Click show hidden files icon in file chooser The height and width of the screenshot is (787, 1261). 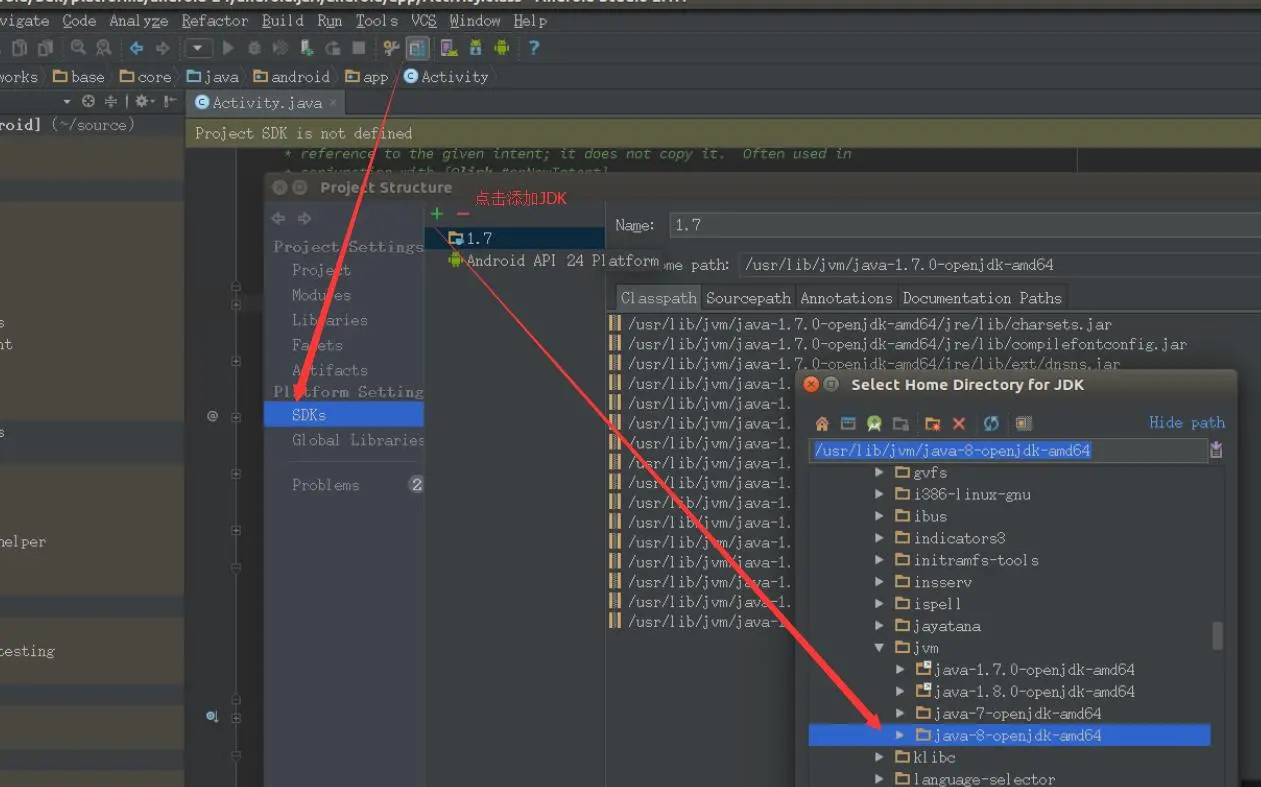[1023, 423]
